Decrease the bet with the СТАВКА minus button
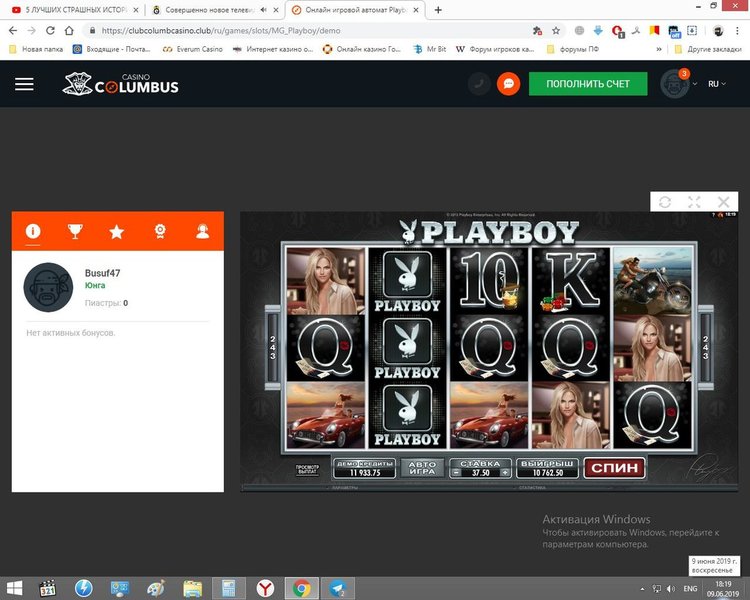The width and height of the screenshot is (750, 600). tap(455, 473)
